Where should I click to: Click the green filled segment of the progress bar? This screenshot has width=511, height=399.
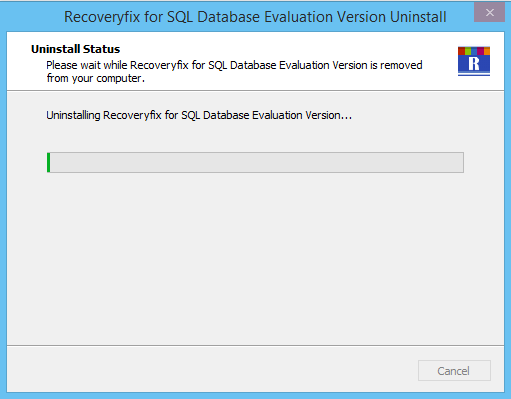tap(49, 162)
